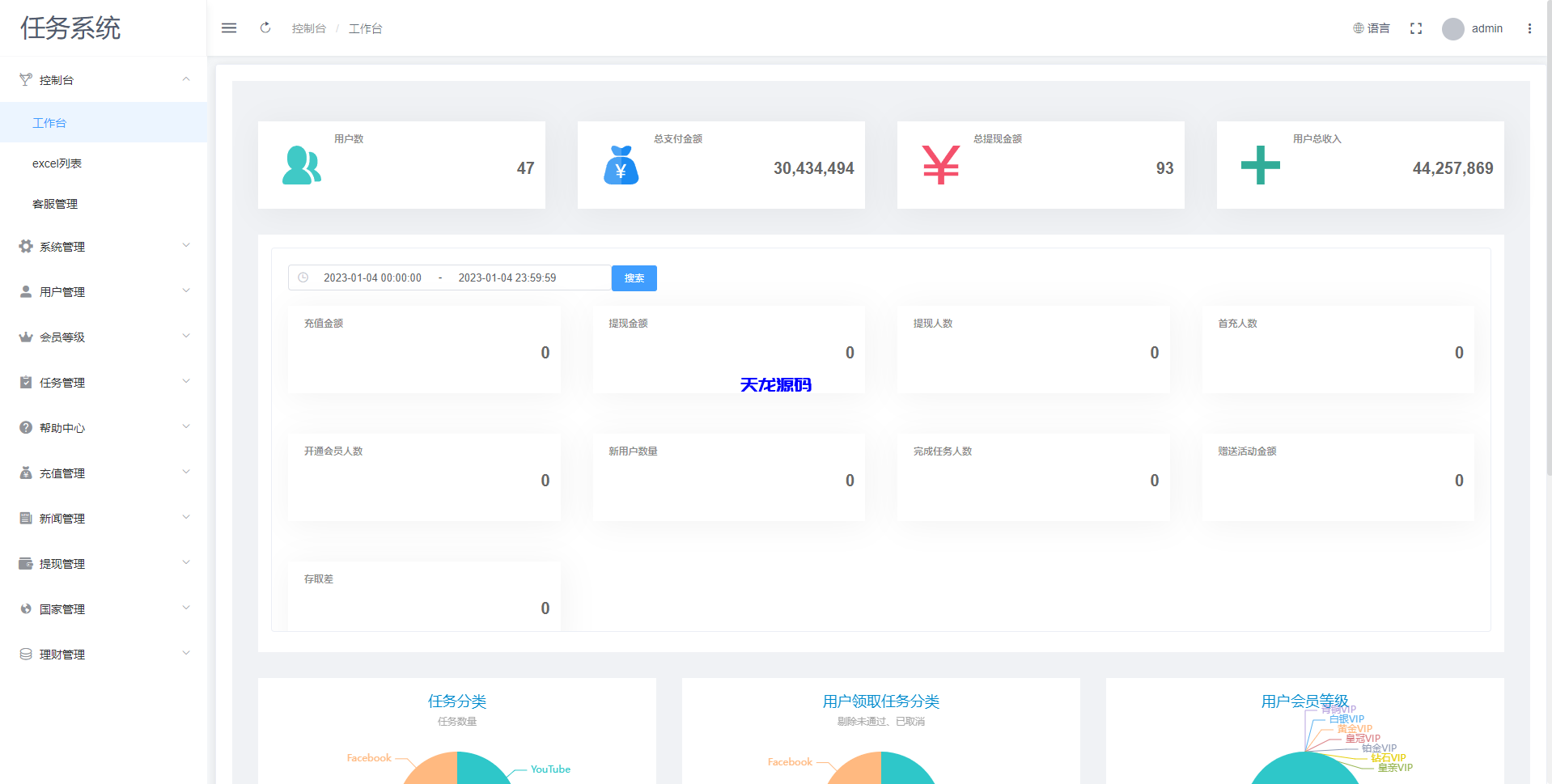
Task: Click the 30,434,494 total payment value
Action: click(x=814, y=168)
